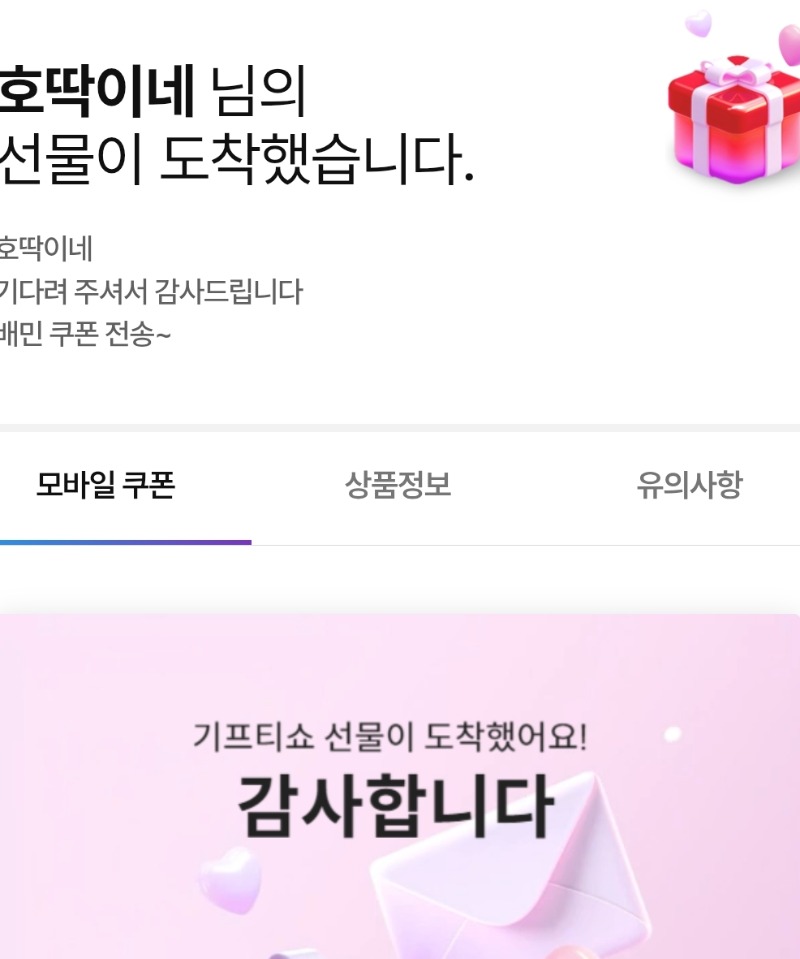Tap the red gift box icon
Viewport: 800px width, 959px height.
(733, 119)
